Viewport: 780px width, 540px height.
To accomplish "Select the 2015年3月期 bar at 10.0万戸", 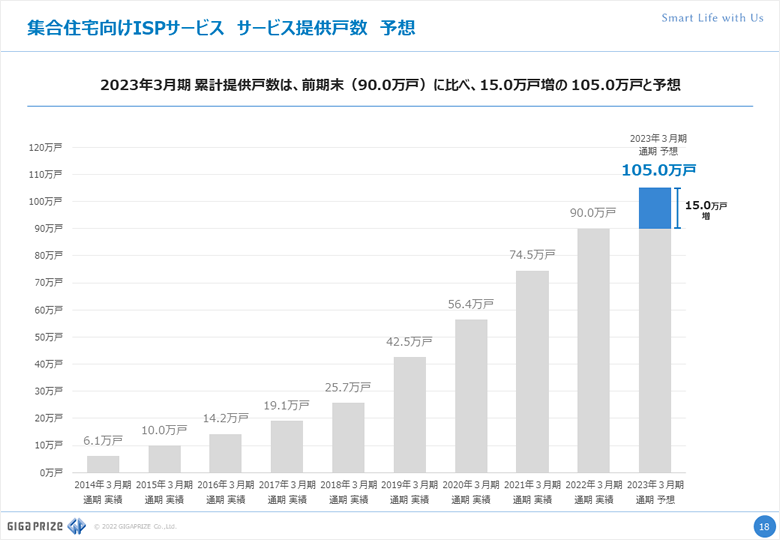I will 164,459.
